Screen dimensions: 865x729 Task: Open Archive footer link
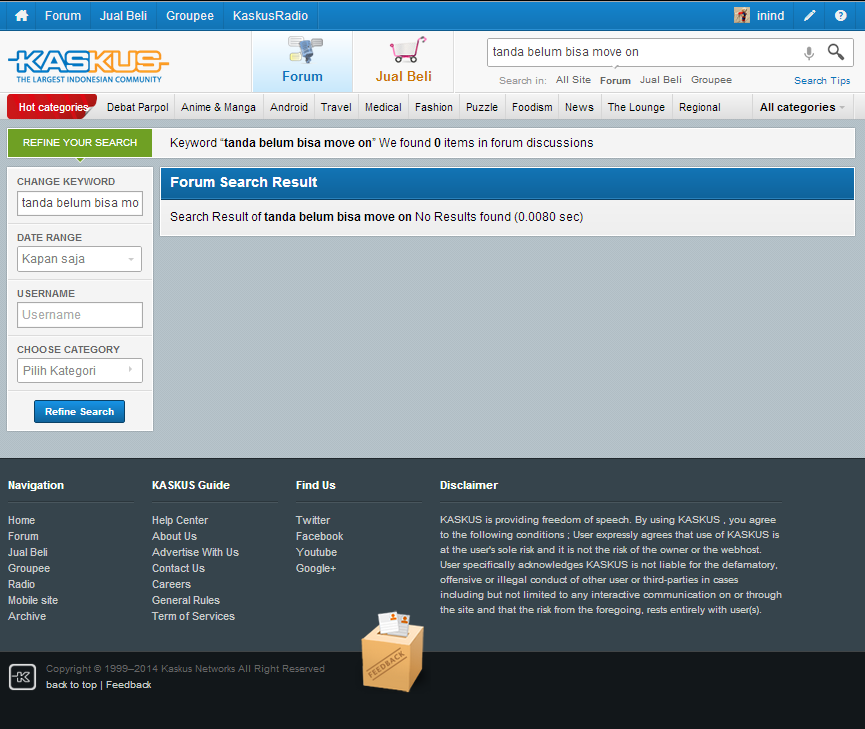coord(27,616)
